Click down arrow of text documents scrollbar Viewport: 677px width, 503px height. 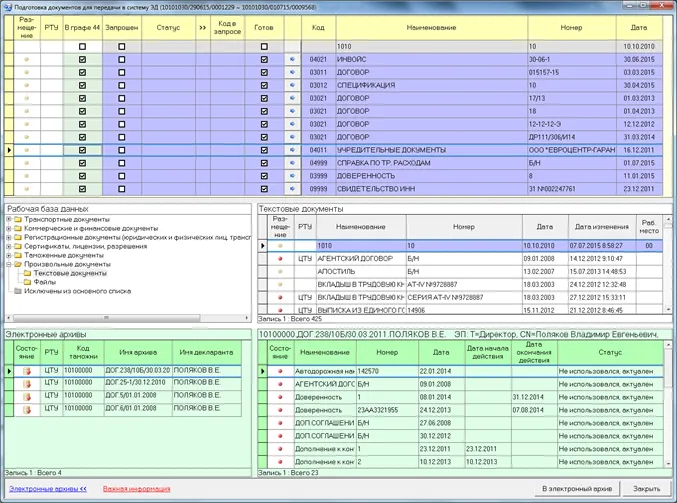668,310
